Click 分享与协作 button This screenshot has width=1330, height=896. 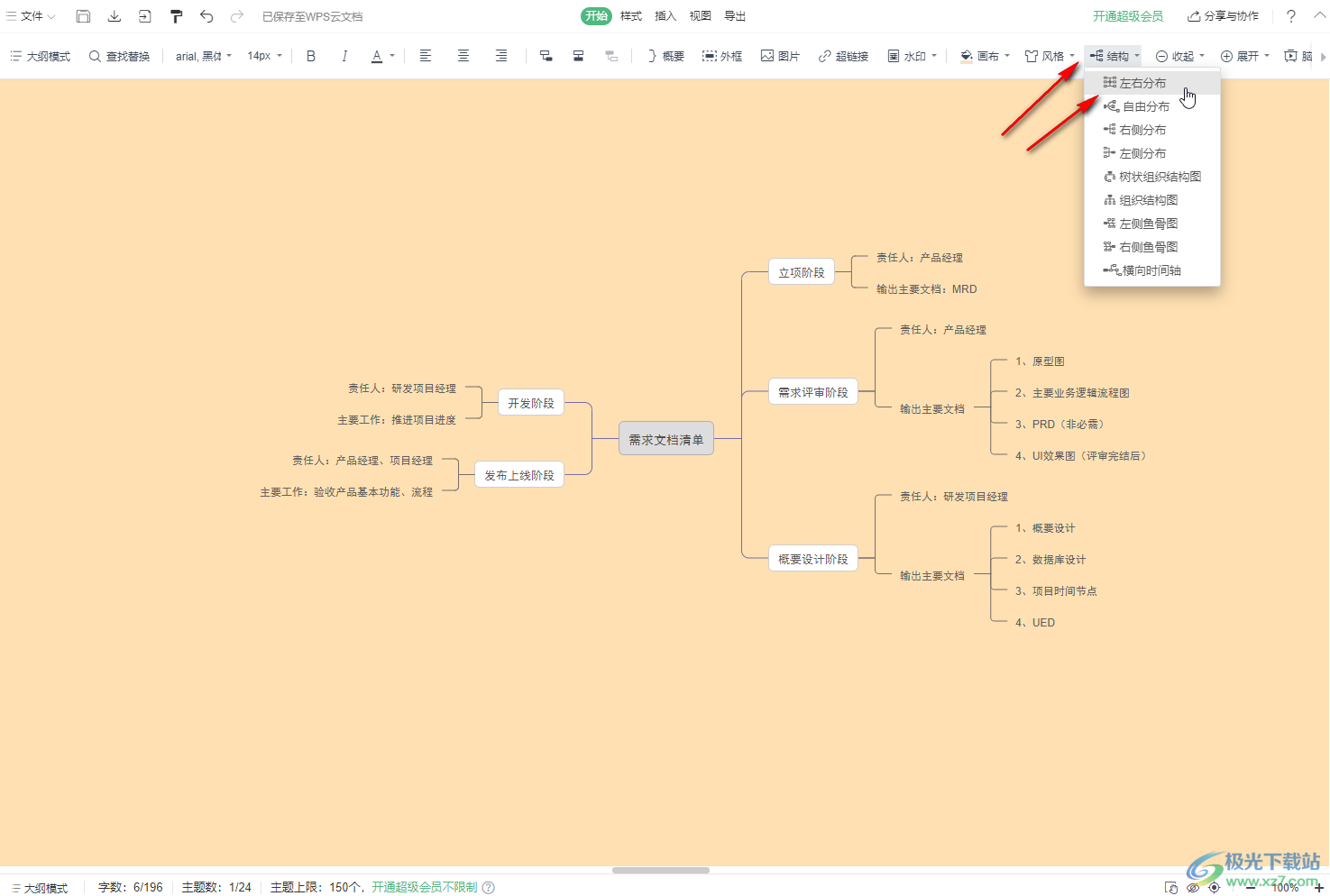[1223, 16]
